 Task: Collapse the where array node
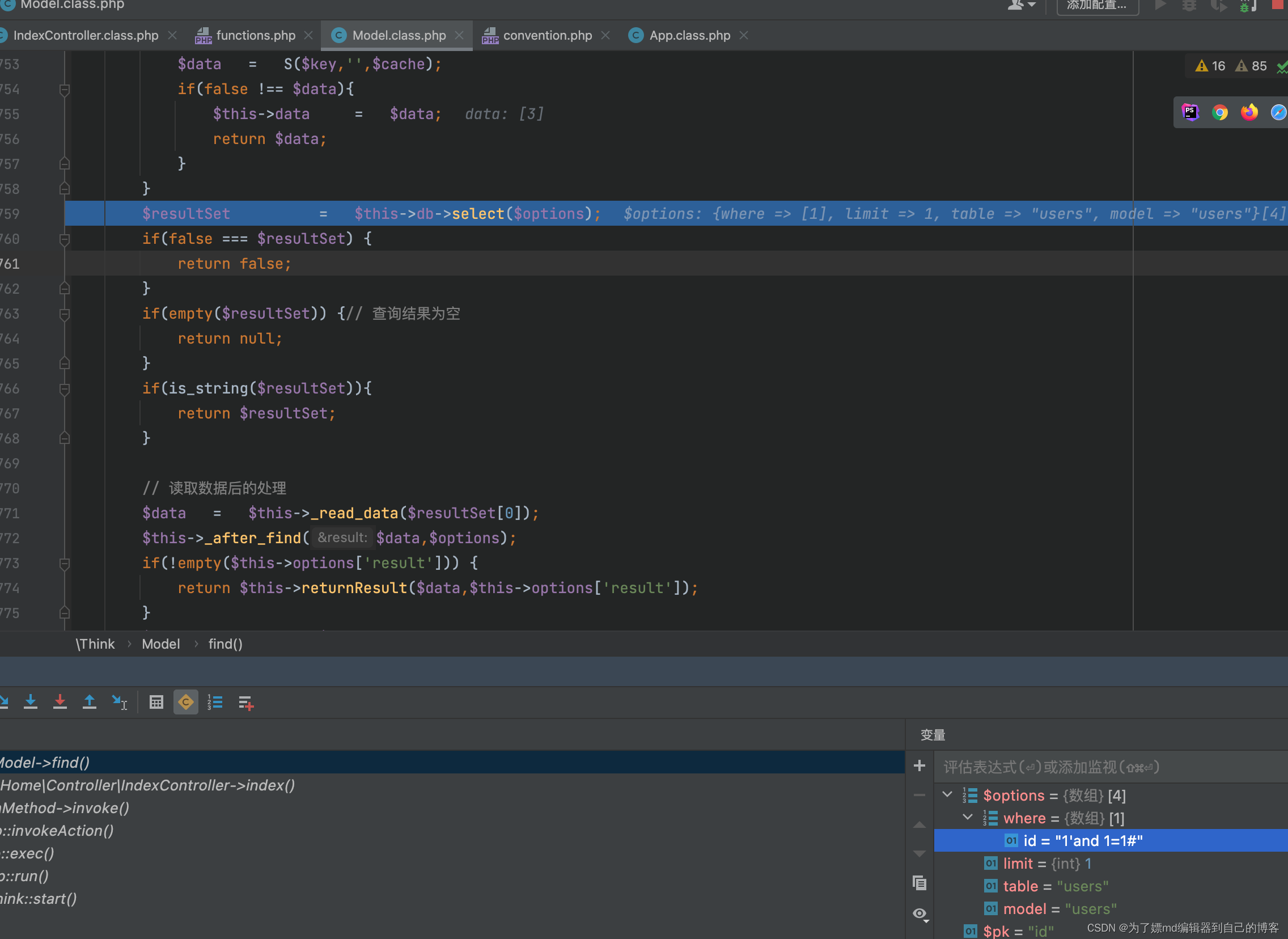(968, 817)
